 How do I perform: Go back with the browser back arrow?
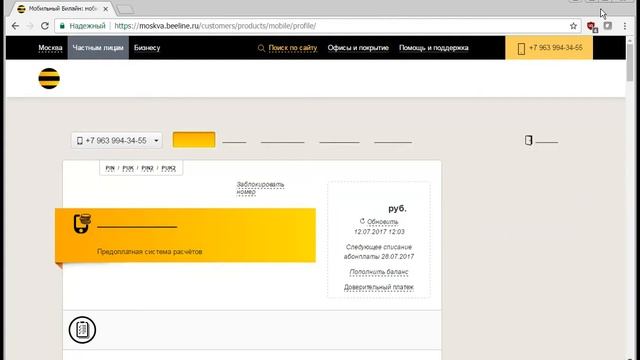click(15, 26)
